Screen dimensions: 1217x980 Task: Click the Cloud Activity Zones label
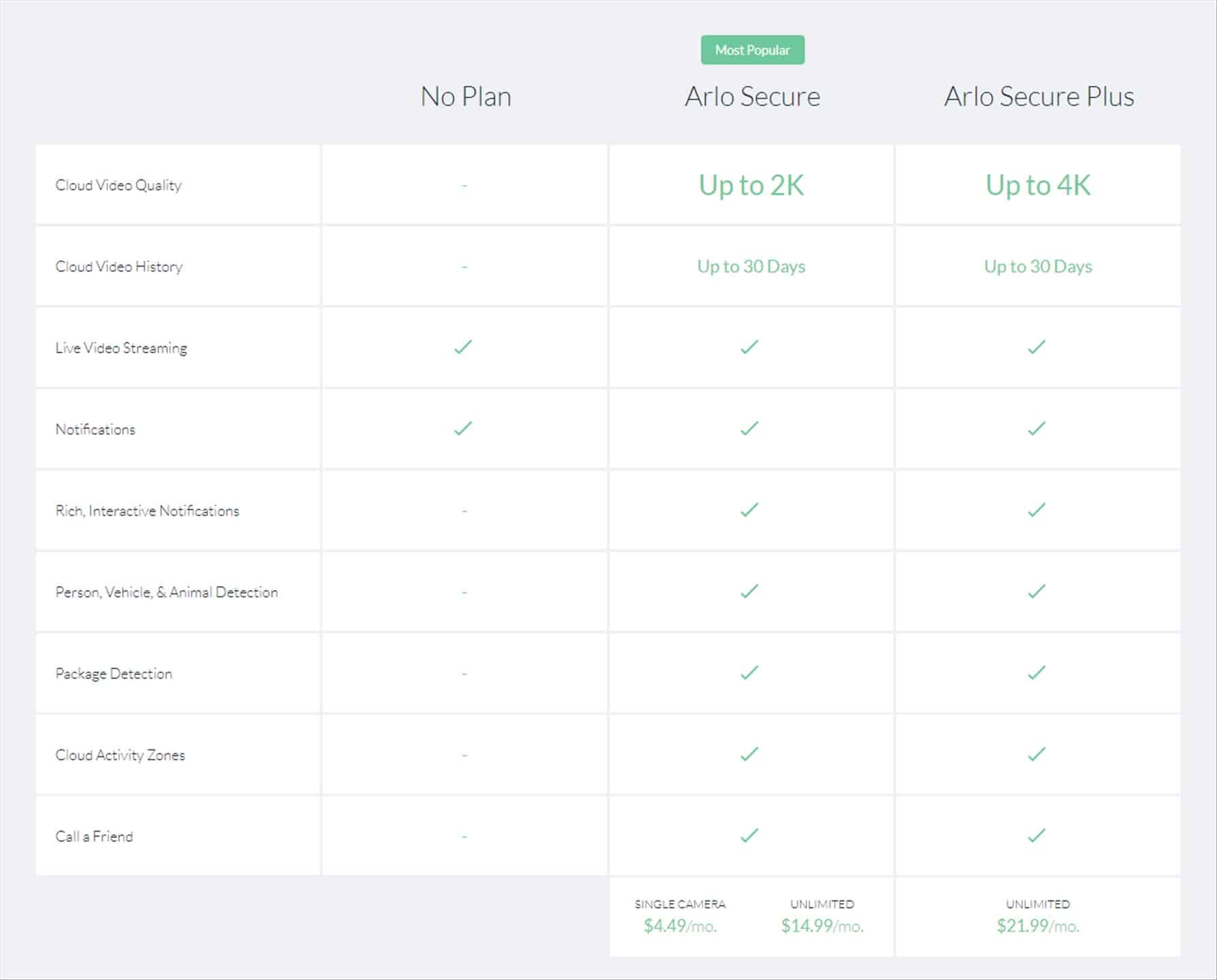120,755
